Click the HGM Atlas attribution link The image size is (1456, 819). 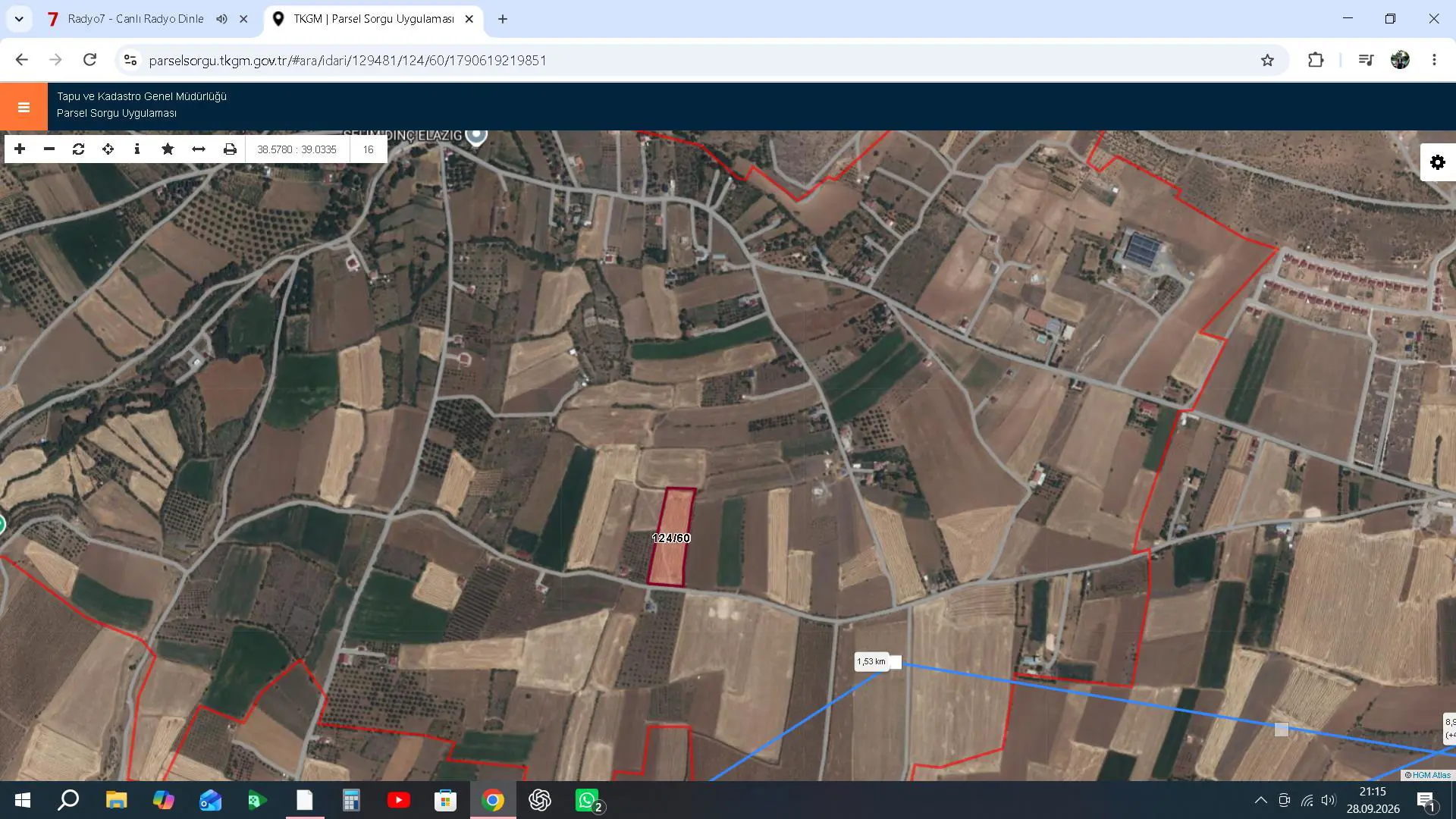tap(1431, 775)
